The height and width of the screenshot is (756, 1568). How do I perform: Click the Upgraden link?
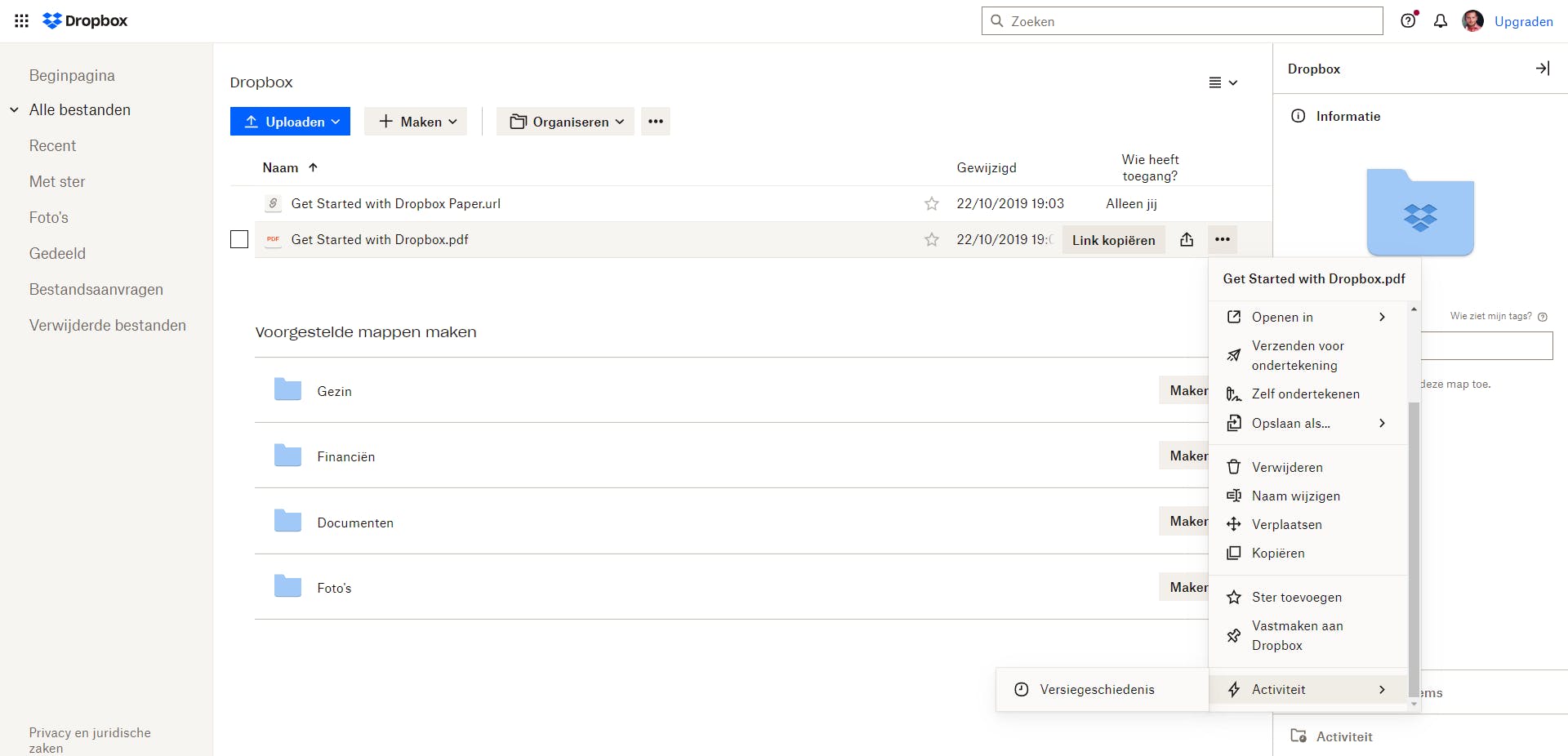click(1523, 21)
